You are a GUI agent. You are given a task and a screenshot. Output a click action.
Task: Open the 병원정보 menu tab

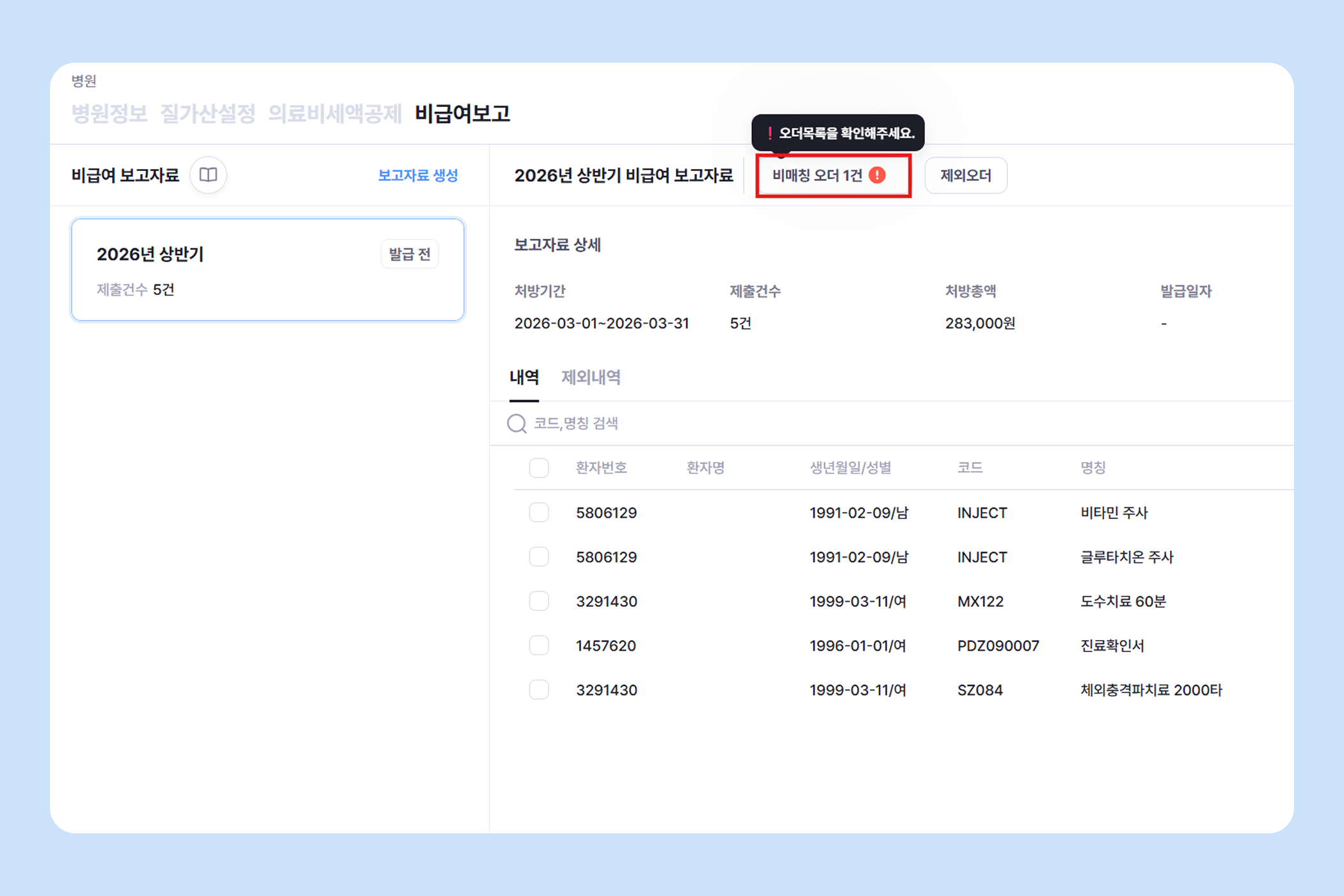coord(109,113)
